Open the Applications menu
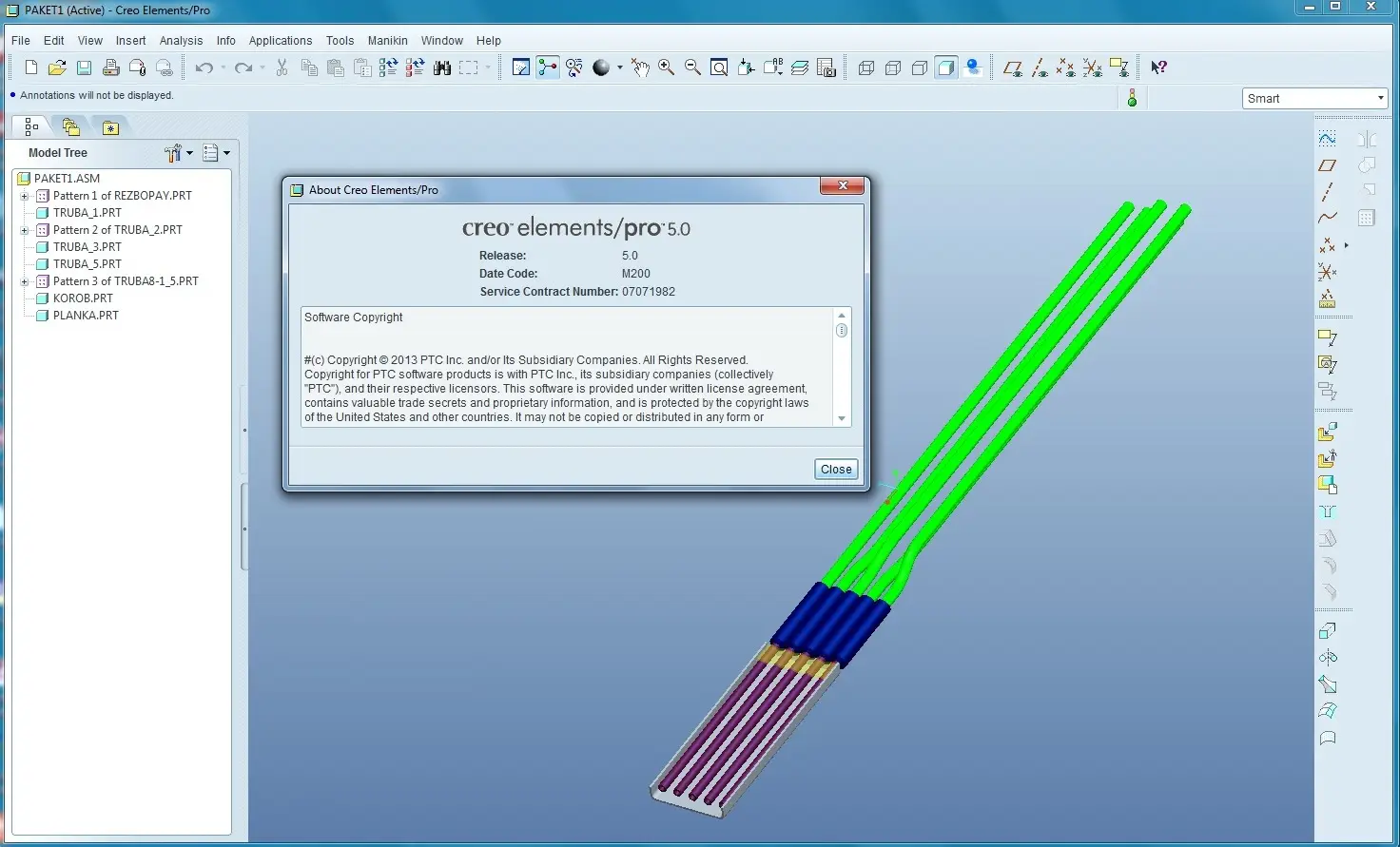The image size is (1400, 847). point(281,41)
